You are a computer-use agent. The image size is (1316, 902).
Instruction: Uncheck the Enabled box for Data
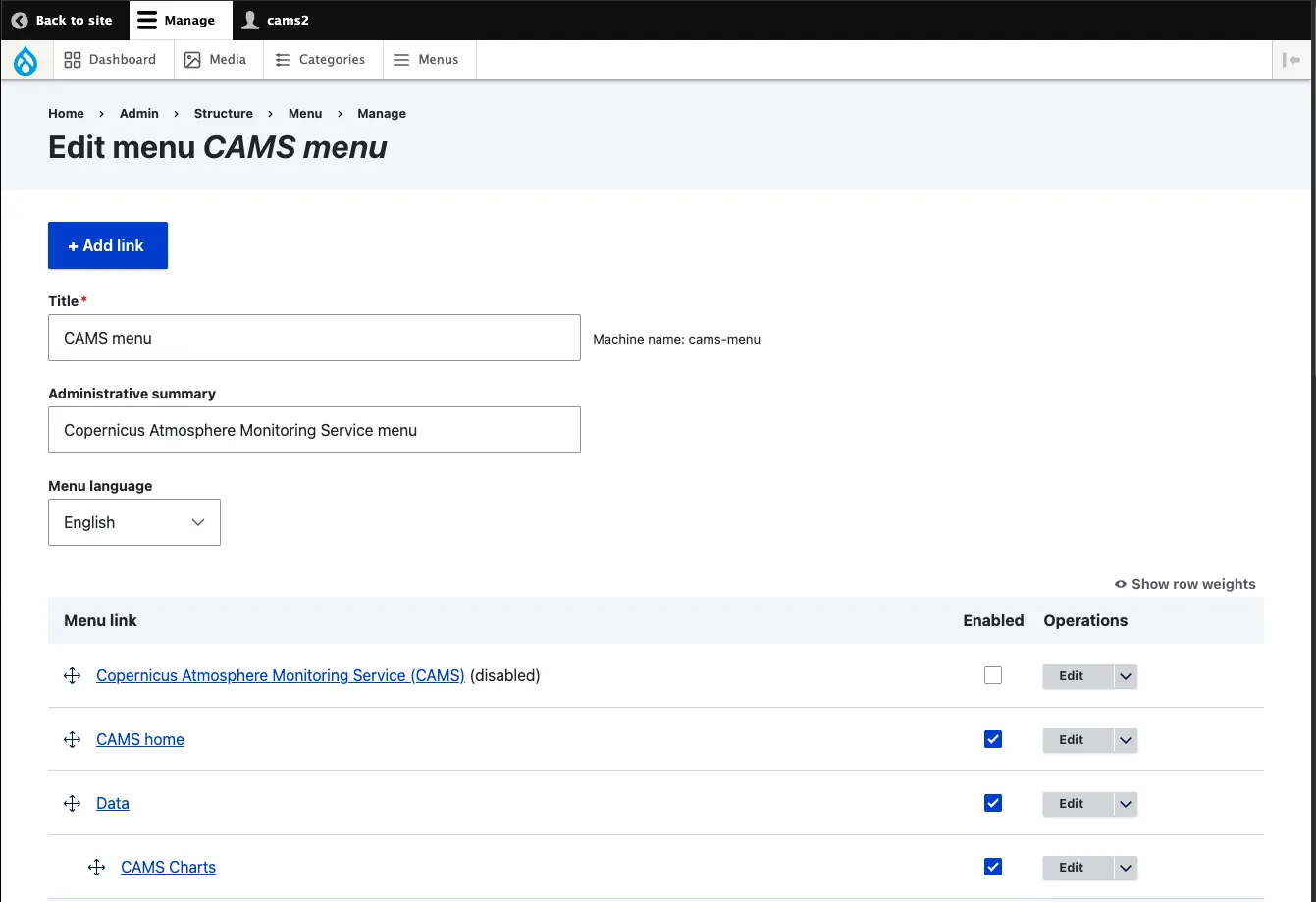tap(993, 803)
